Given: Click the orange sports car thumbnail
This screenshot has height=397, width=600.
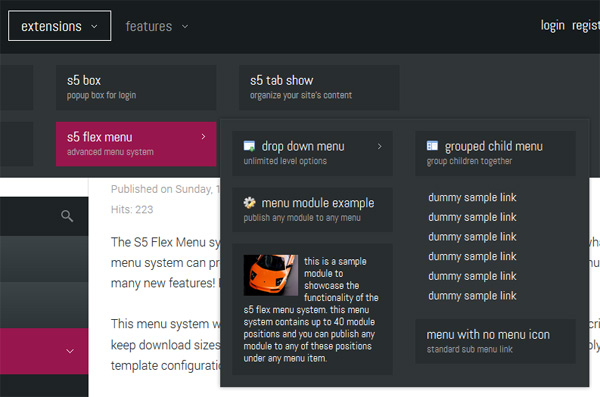Looking at the screenshot, I should (271, 275).
